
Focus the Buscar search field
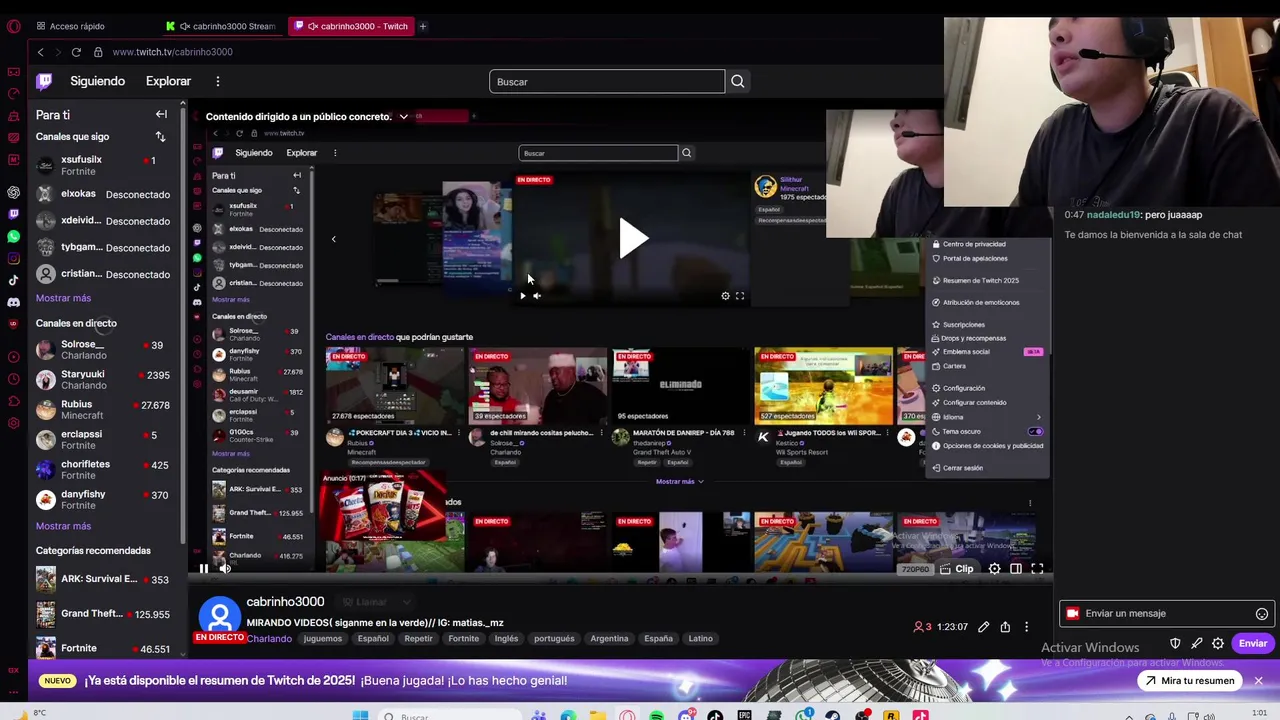click(x=607, y=81)
